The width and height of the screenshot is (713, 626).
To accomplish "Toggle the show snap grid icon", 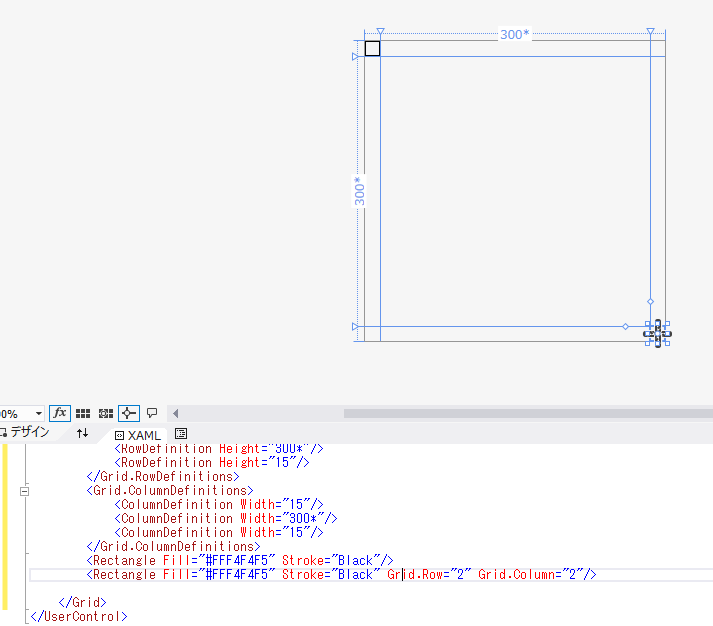I will click(x=83, y=413).
